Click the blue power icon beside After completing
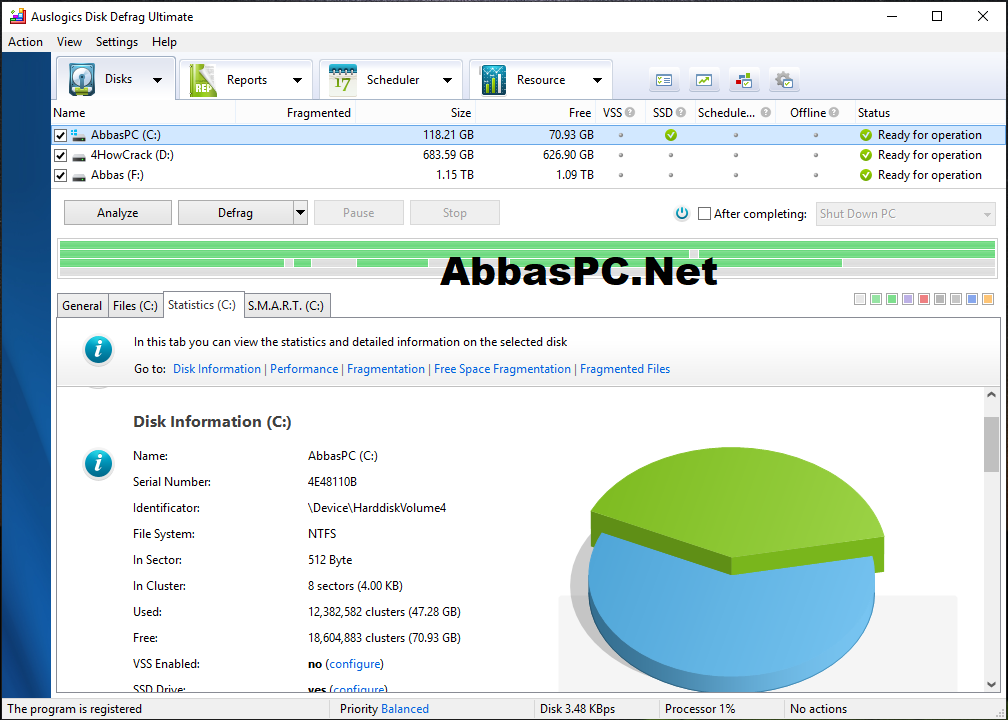 682,213
